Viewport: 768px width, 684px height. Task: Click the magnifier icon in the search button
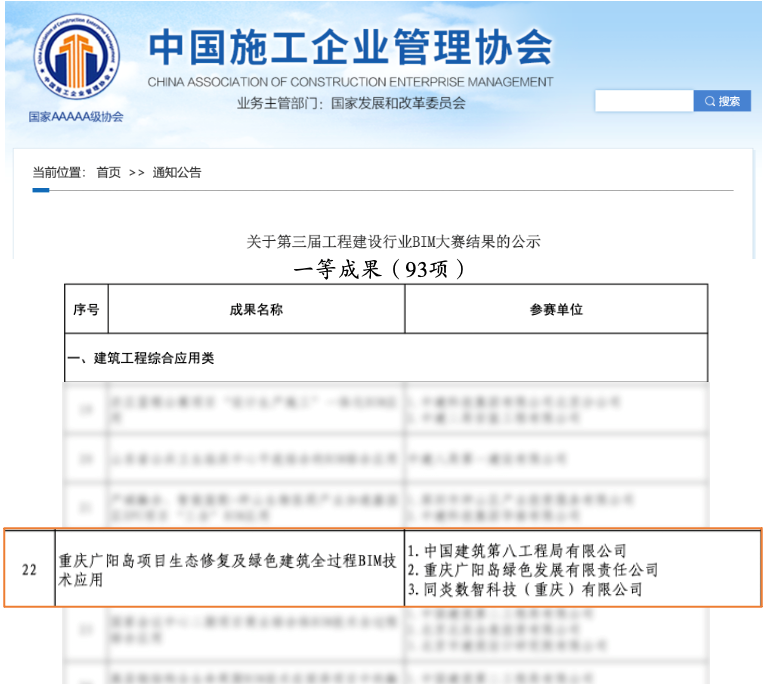(710, 102)
